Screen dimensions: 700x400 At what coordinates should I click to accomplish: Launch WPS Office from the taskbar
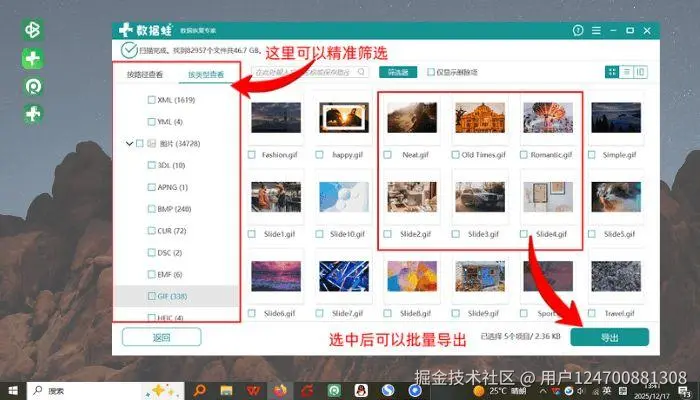(253, 391)
